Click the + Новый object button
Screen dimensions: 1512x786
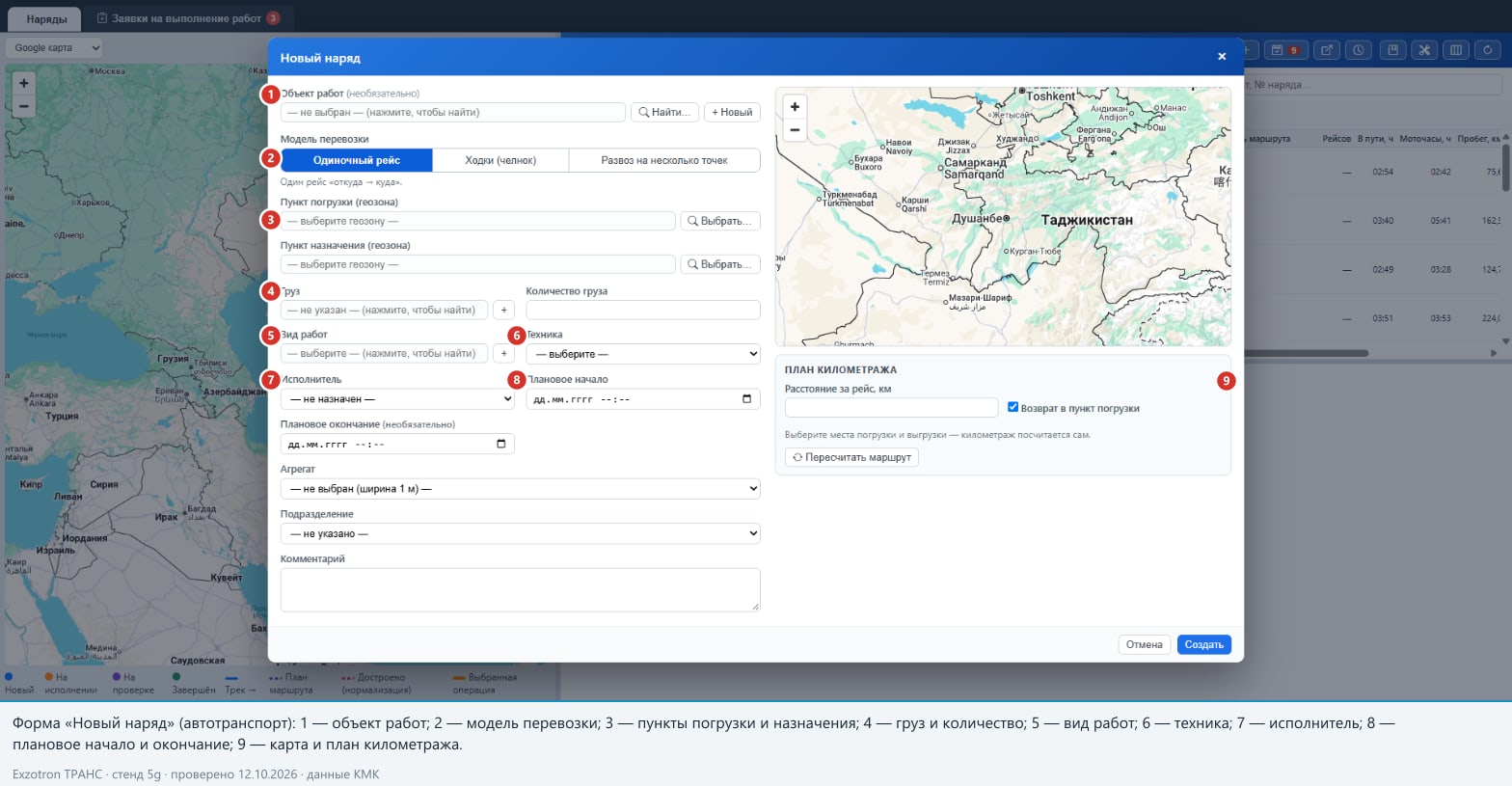732,112
